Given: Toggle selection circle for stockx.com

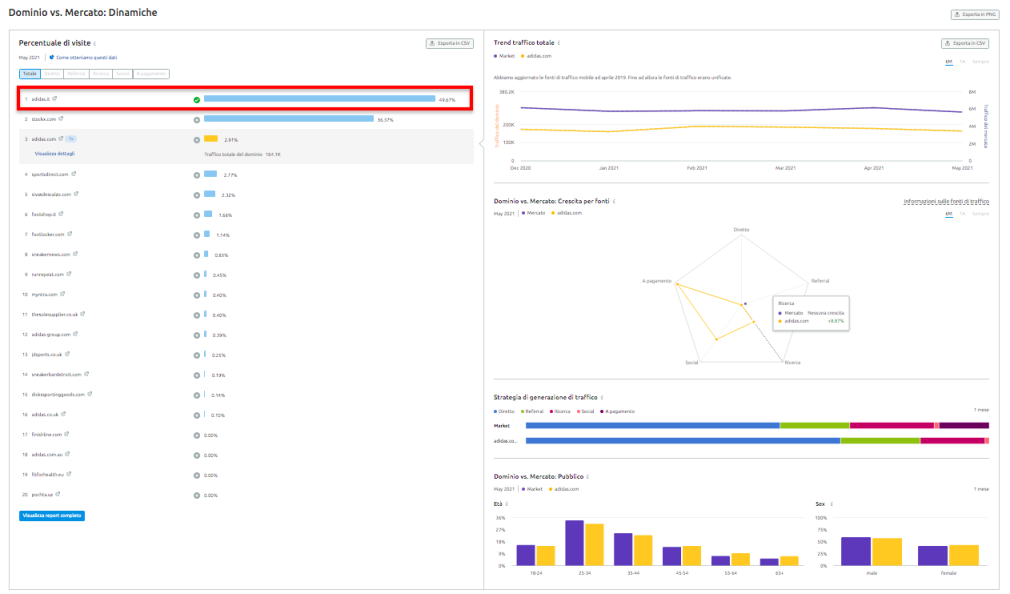Looking at the screenshot, I should 196,120.
